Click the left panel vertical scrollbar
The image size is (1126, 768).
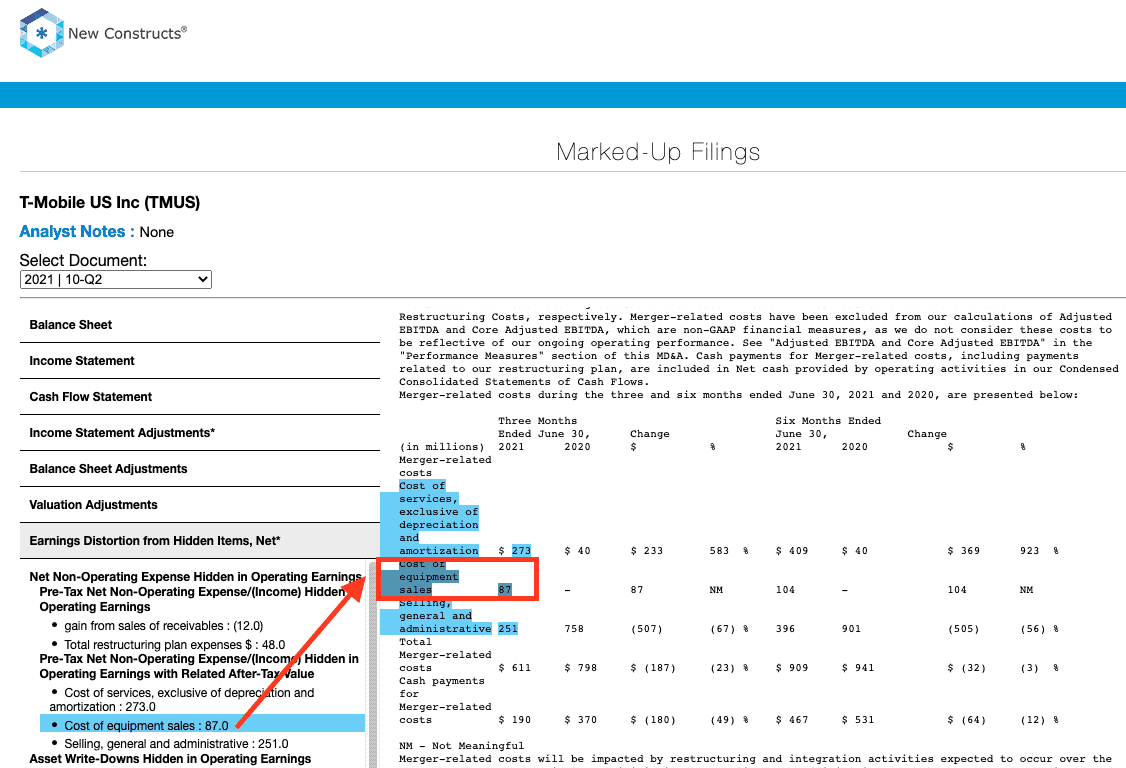tap(373, 665)
